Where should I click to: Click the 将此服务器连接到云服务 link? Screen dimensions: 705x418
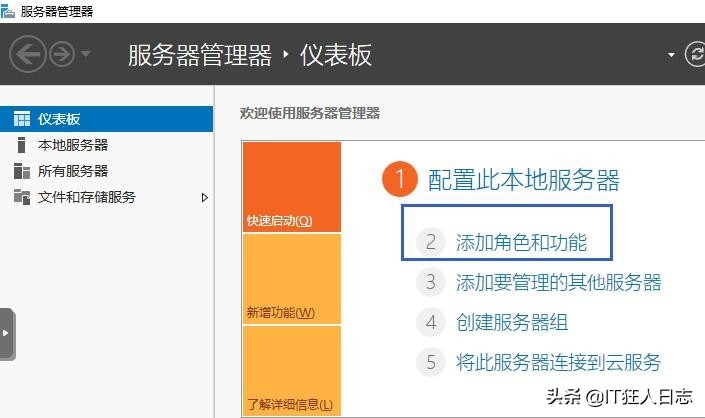(558, 363)
